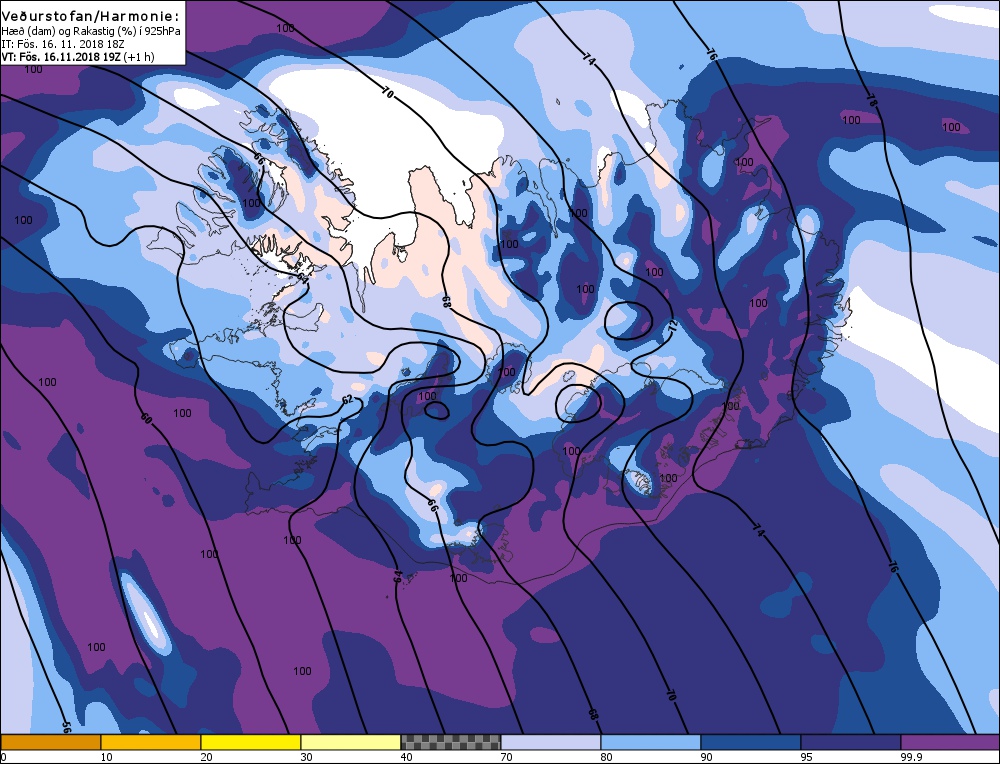Click the '60' contour line label

tap(146, 419)
